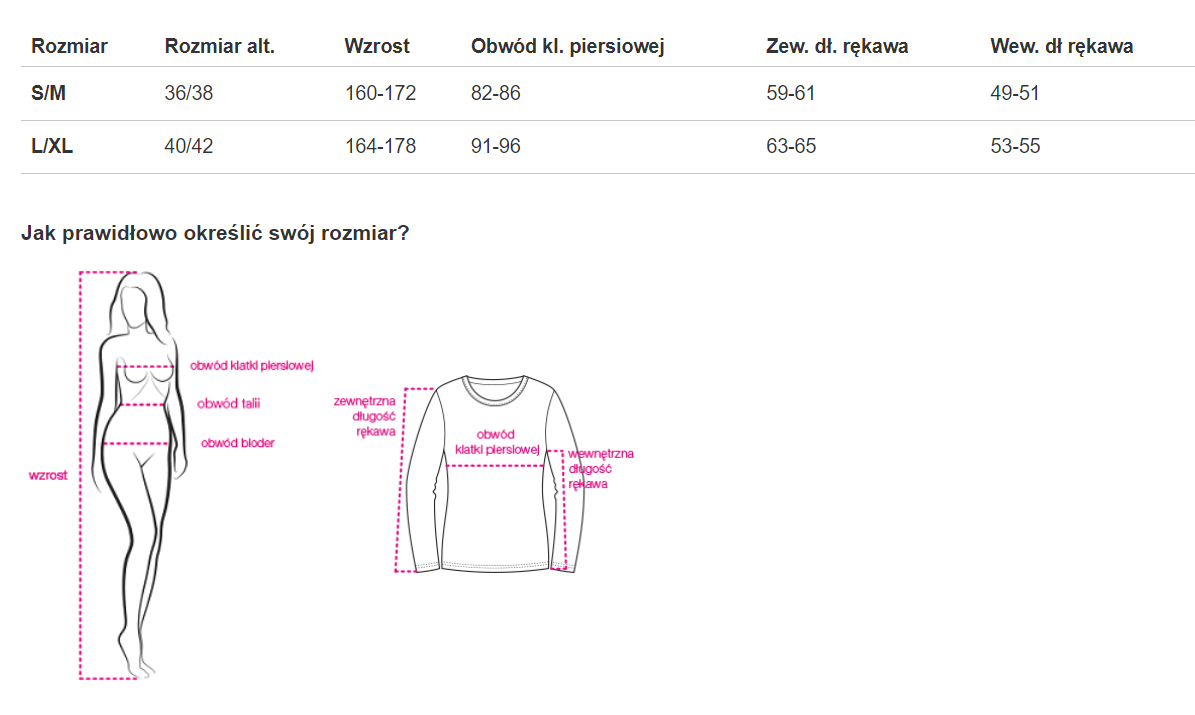Click the 'Wew. dł rękawa' column header
Screen dimensions: 1195x715
[1061, 46]
